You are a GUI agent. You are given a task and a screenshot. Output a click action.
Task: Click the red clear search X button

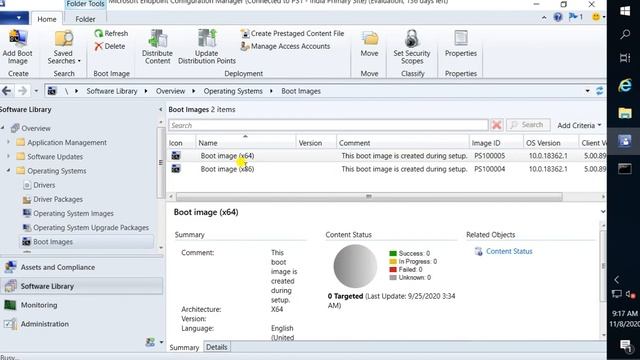tap(497, 125)
